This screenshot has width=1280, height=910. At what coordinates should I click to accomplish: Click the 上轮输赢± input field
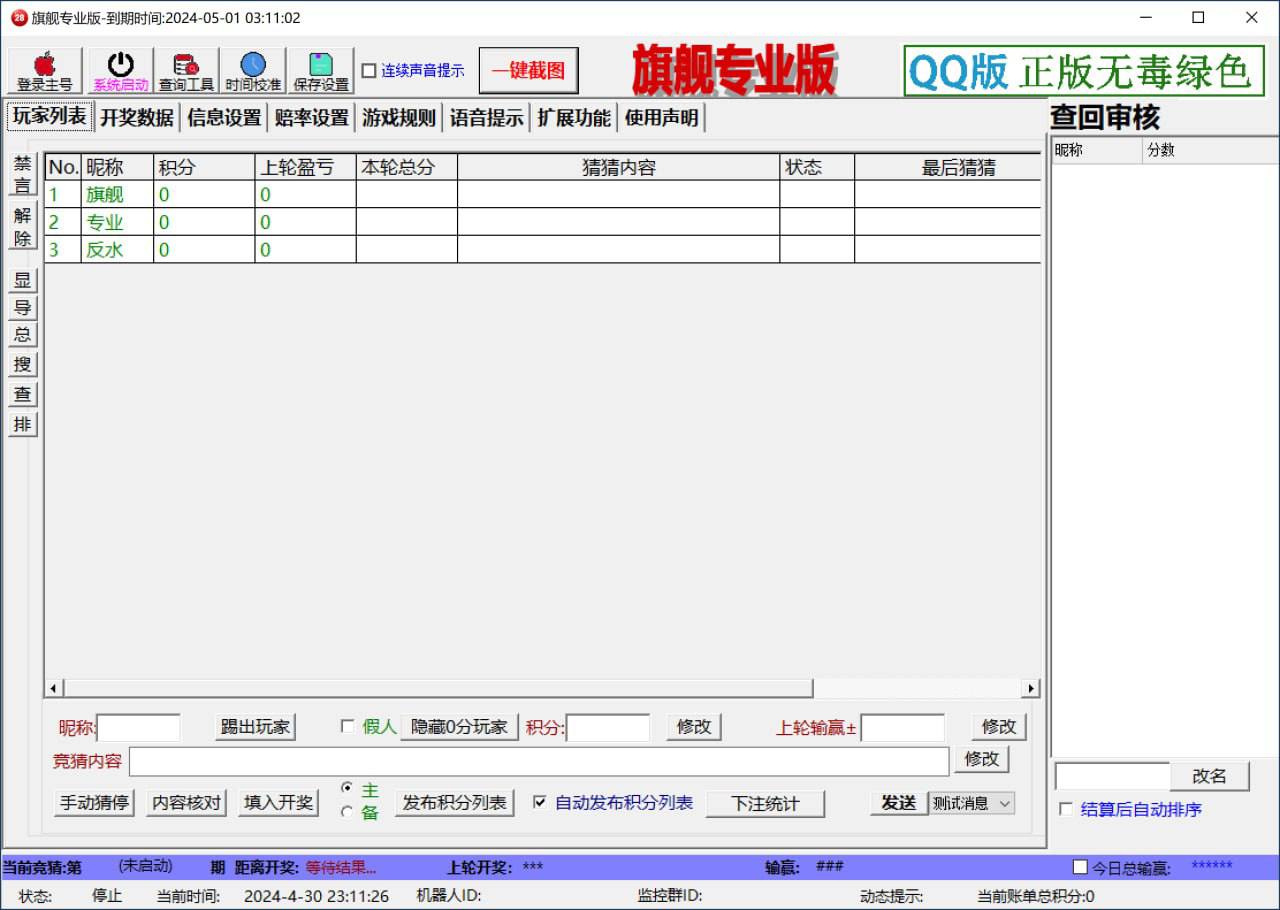pos(903,728)
